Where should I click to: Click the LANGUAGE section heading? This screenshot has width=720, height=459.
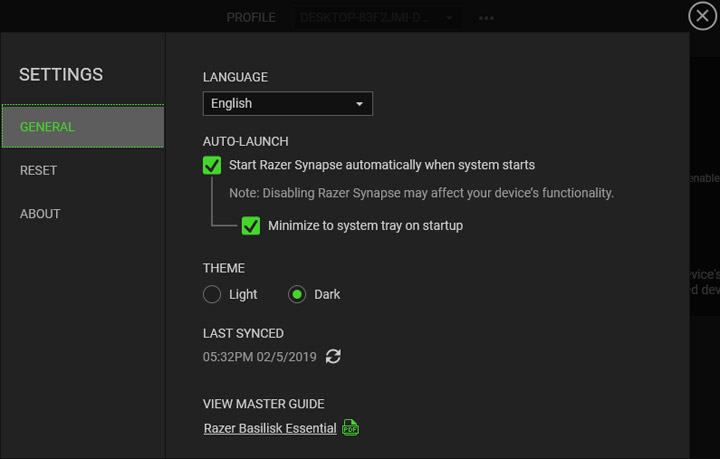click(235, 77)
